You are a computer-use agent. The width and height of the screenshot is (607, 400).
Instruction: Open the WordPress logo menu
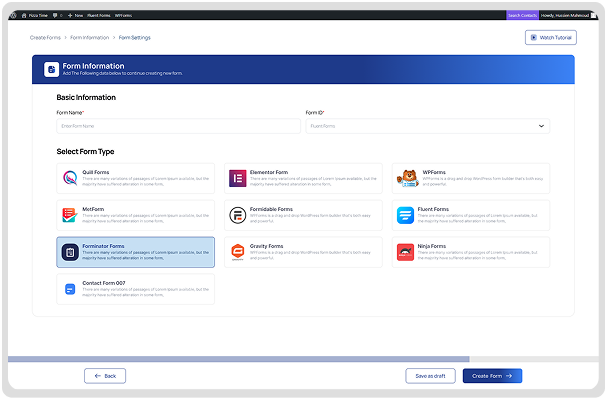pos(14,15)
